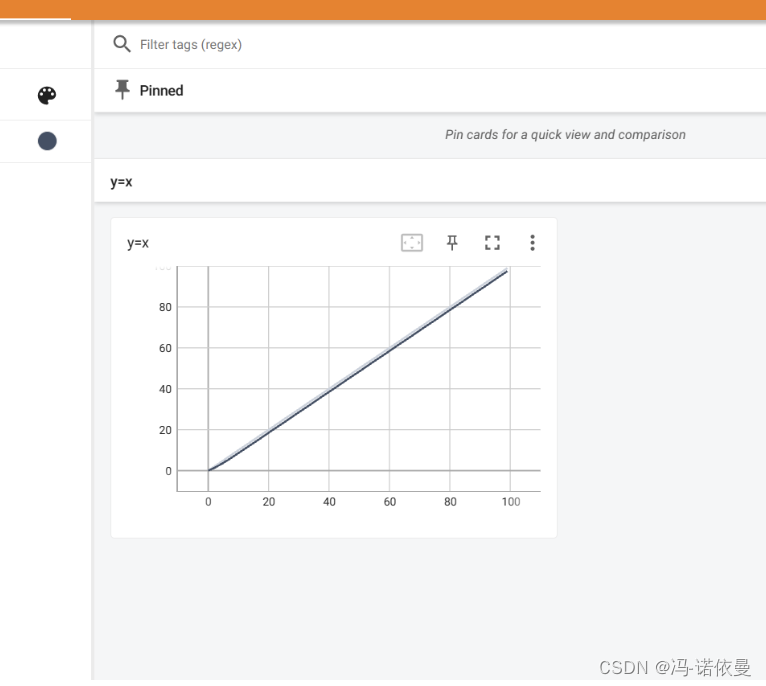The height and width of the screenshot is (686, 766).
Task: Click the y=x card title
Action: click(x=138, y=243)
